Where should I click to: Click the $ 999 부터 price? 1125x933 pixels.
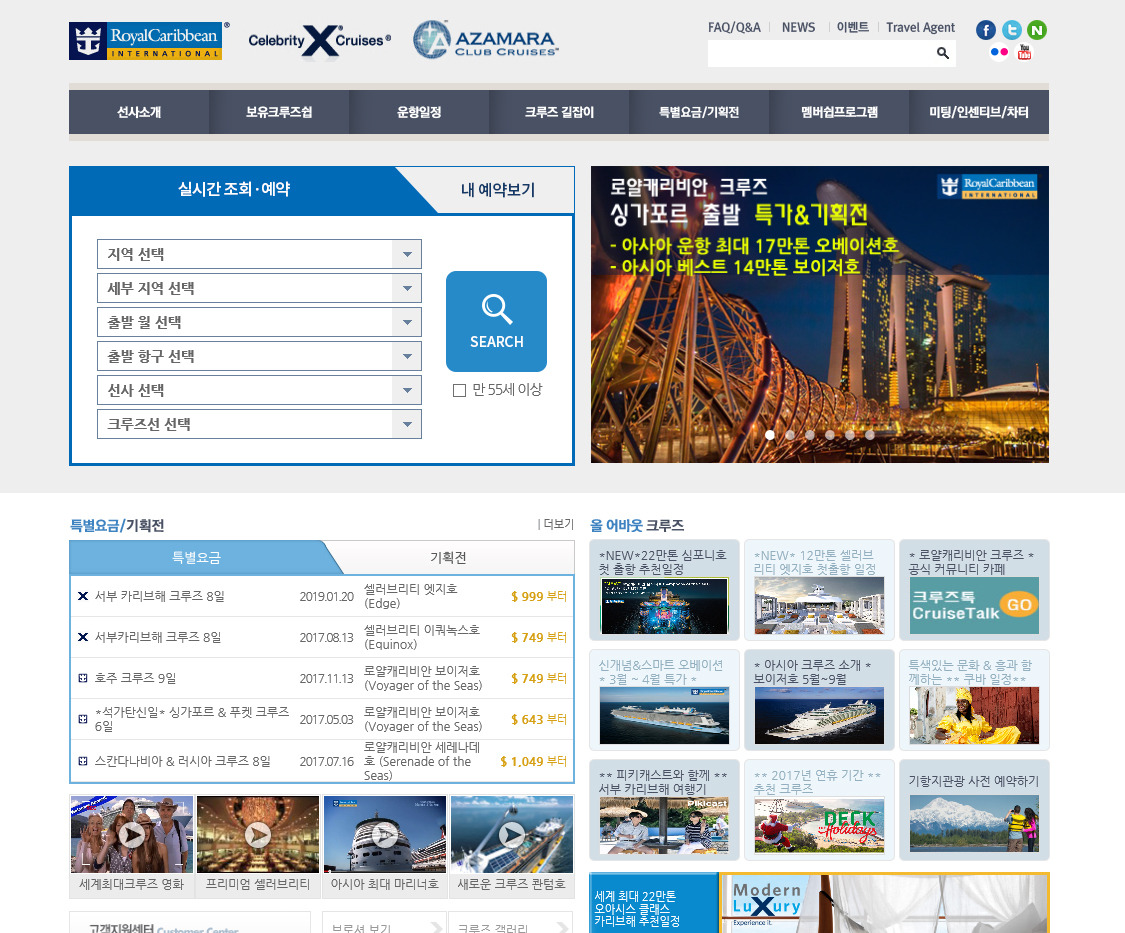click(539, 596)
